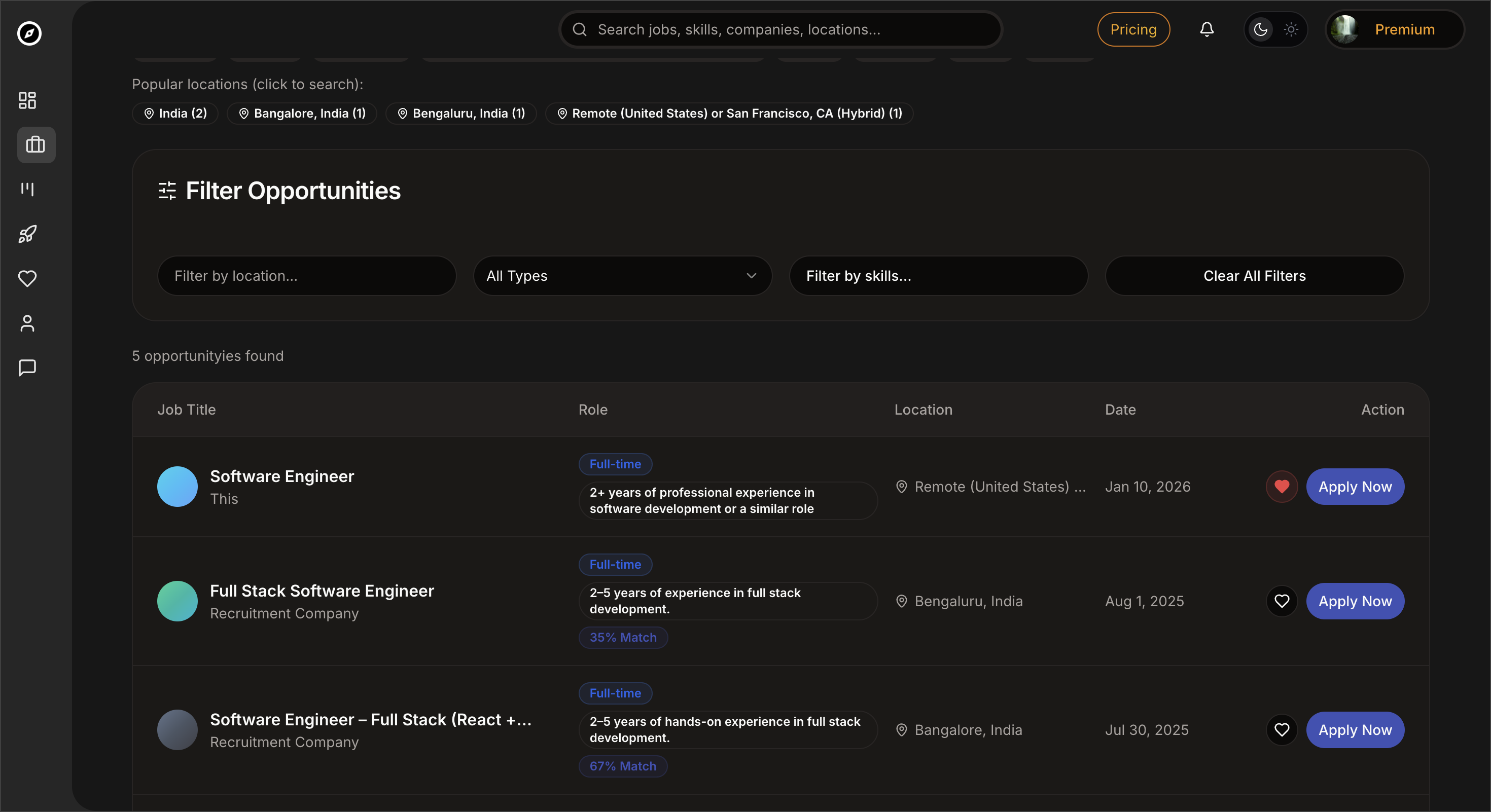
Task: Expand the All Types dropdown
Action: (622, 276)
